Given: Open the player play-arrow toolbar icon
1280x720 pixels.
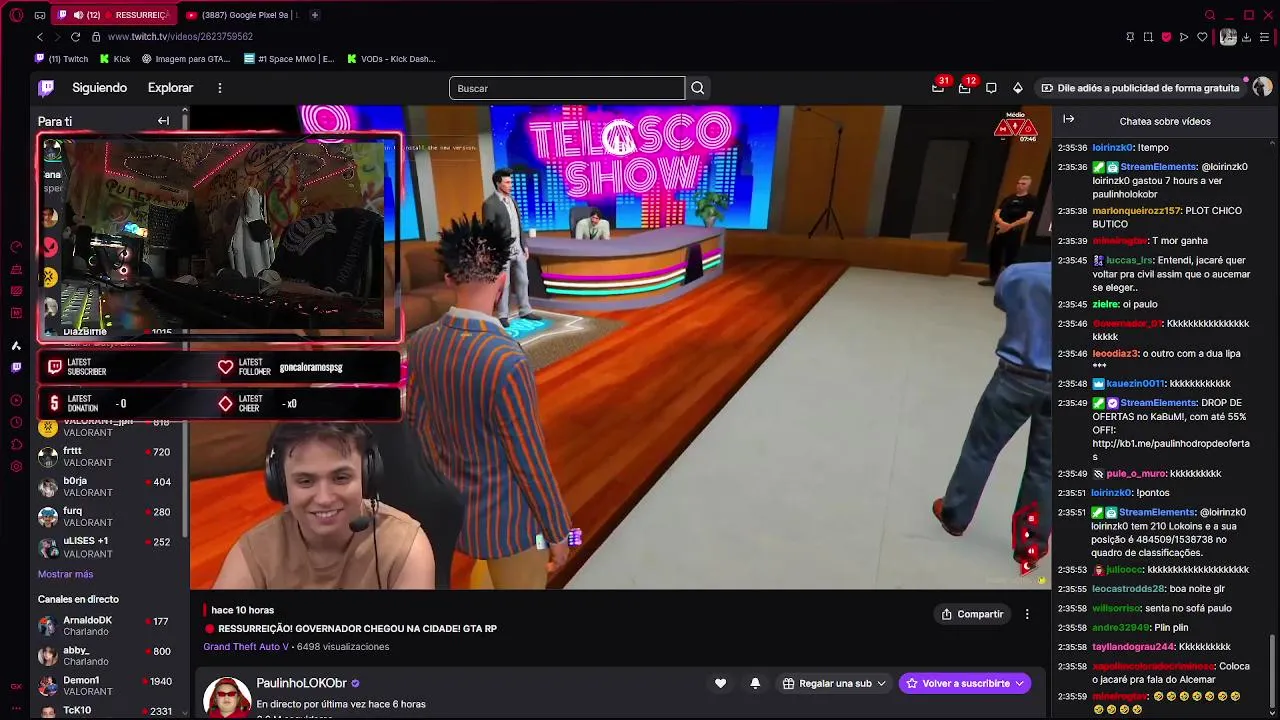Looking at the screenshot, I should pyautogui.click(x=1184, y=37).
